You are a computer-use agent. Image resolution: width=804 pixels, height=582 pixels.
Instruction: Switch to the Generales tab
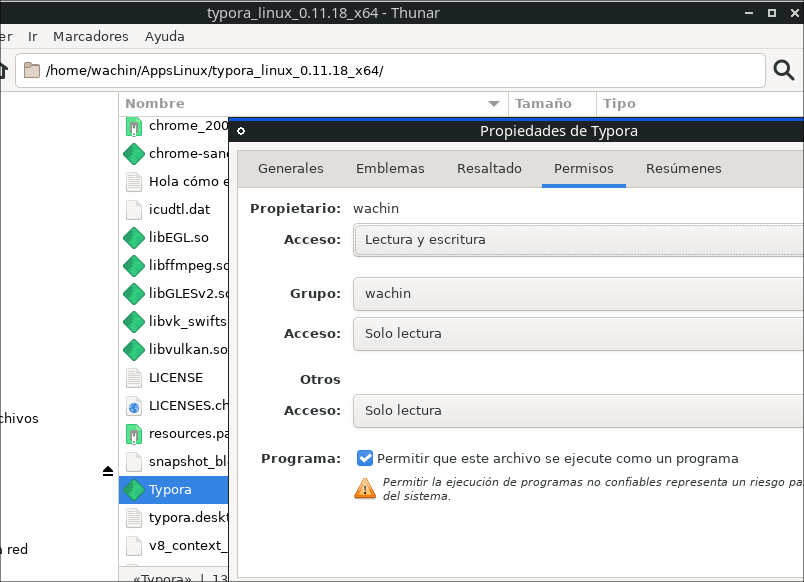pyautogui.click(x=291, y=169)
